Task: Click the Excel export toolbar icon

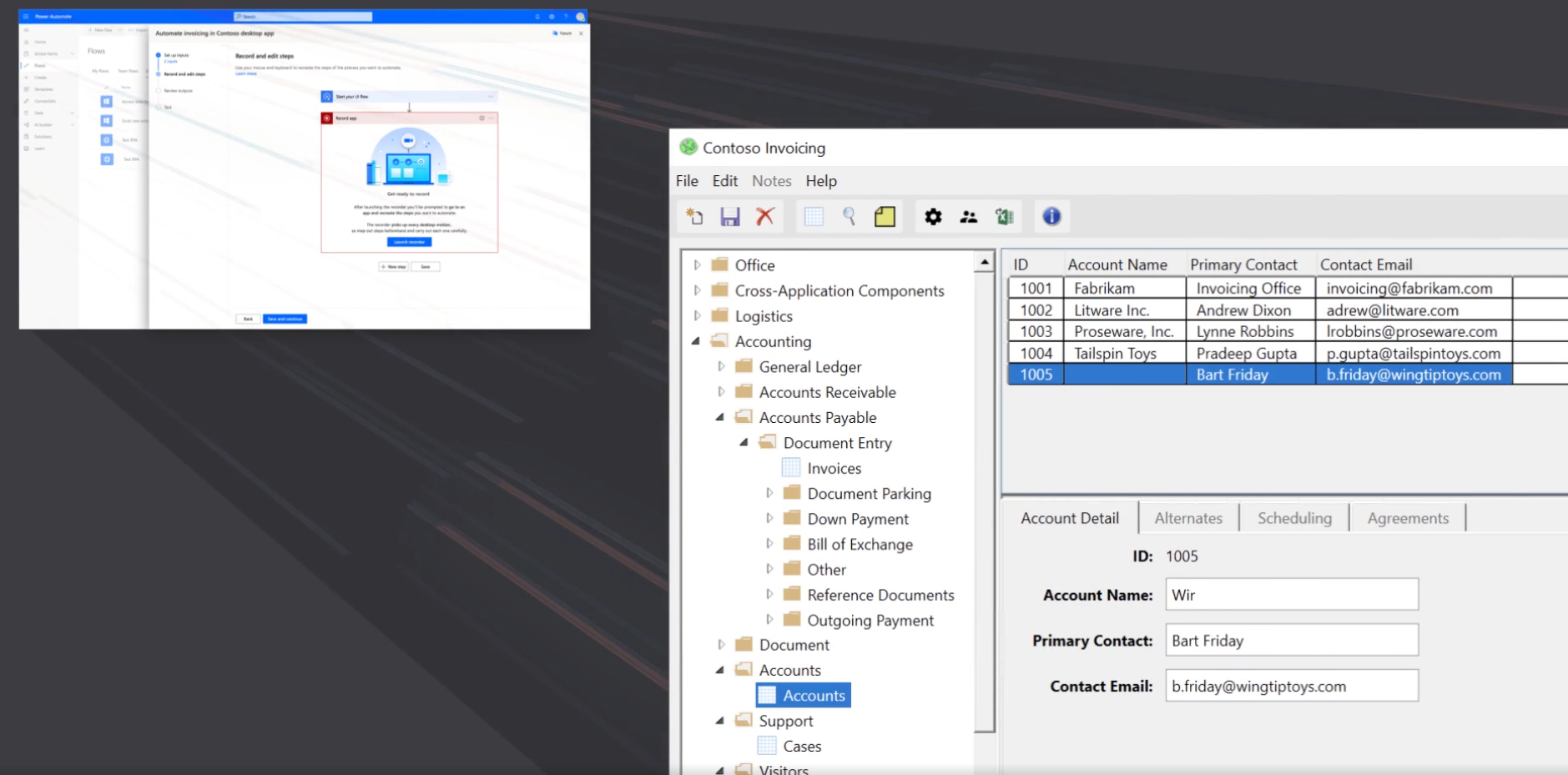Action: coord(1004,217)
